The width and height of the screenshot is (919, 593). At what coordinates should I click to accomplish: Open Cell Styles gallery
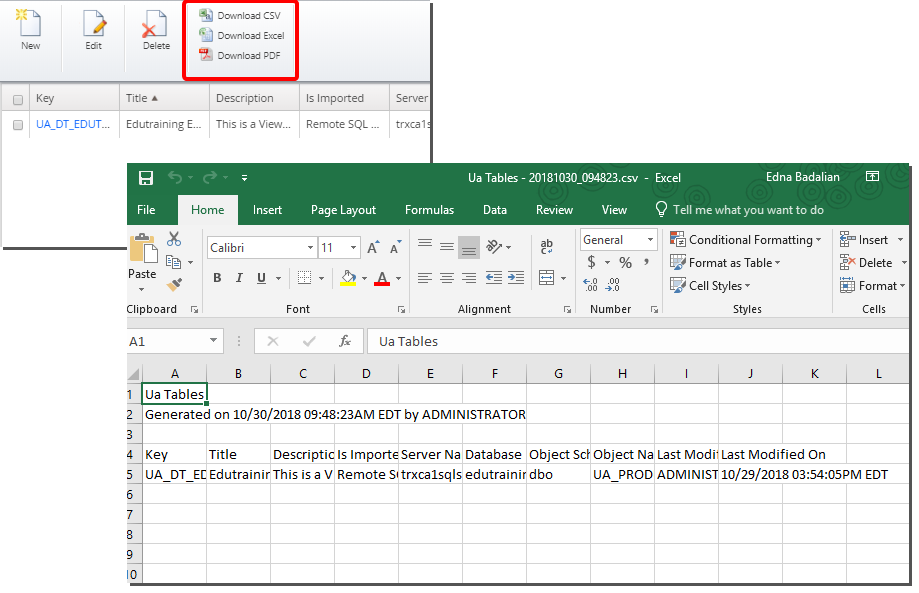710,285
